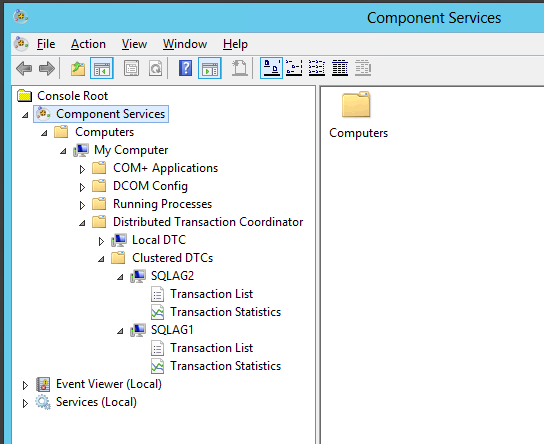Open the Window menu

[185, 44]
